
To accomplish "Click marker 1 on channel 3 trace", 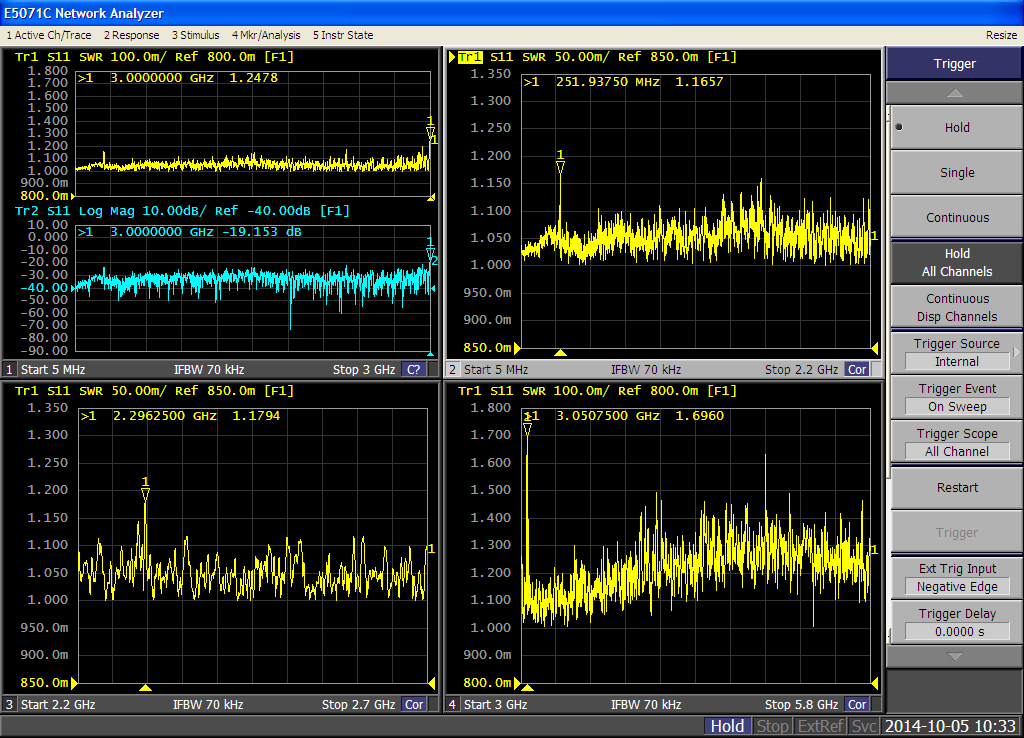I will [145, 493].
